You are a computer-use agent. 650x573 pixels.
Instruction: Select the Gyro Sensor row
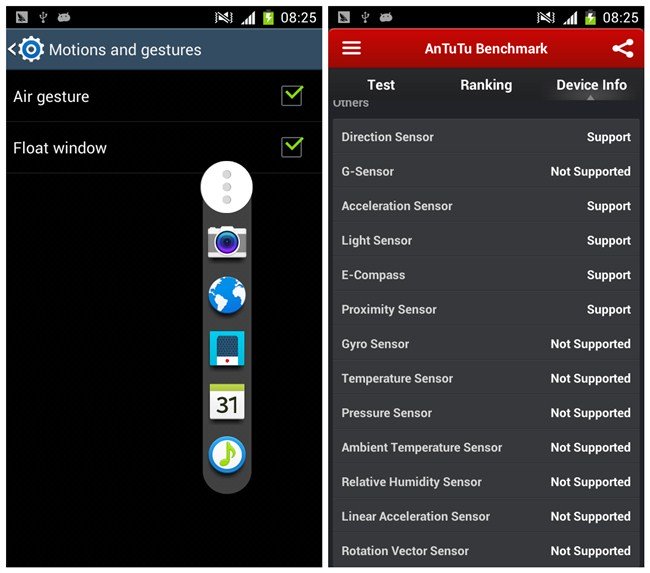(486, 344)
